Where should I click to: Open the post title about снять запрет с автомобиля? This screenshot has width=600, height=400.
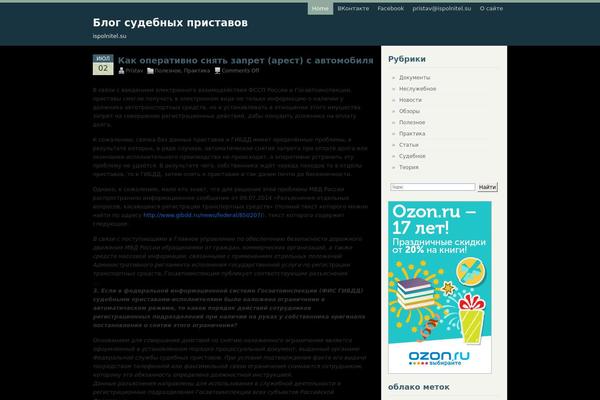point(246,60)
